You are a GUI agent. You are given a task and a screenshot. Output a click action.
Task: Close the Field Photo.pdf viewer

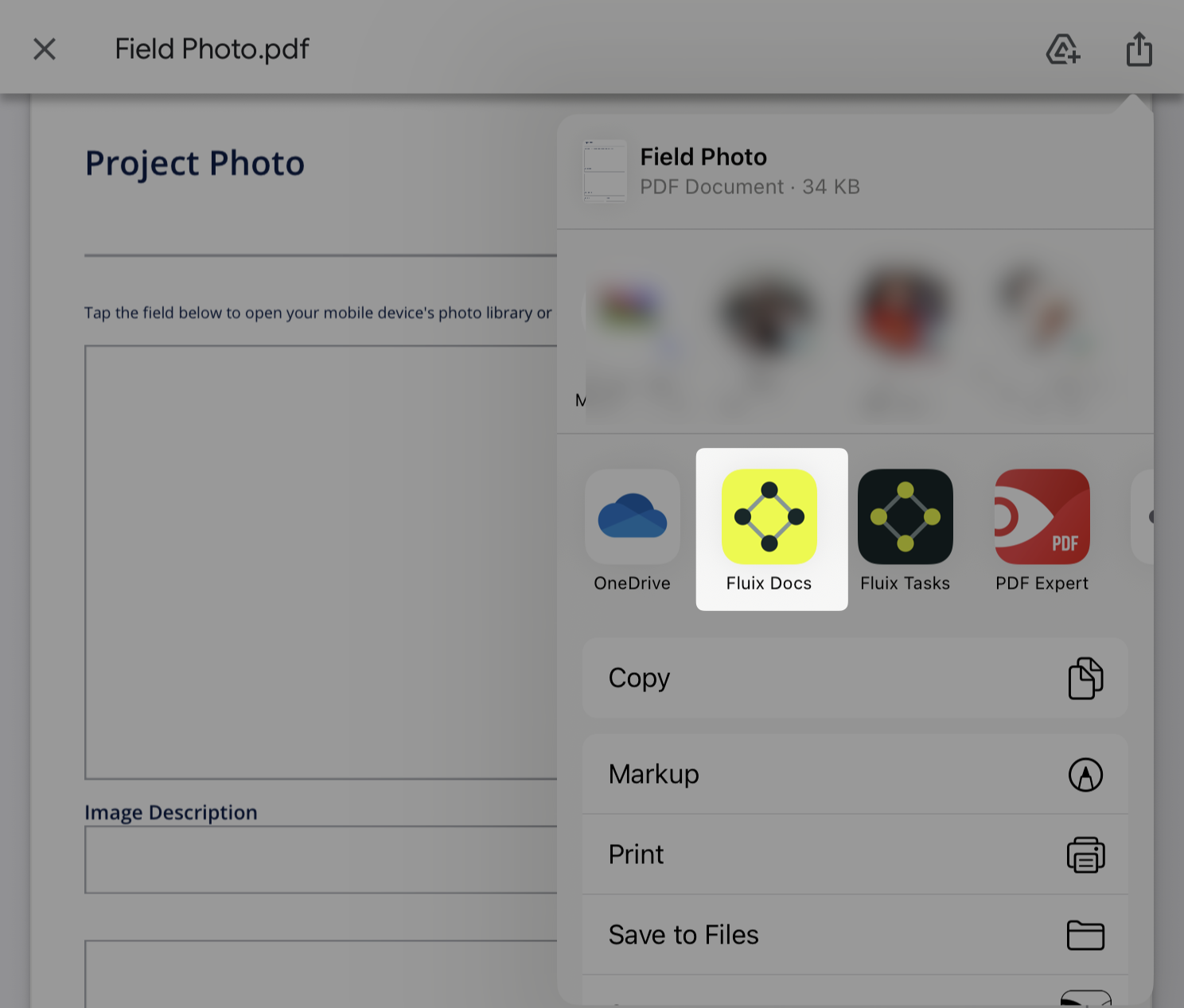pyautogui.click(x=45, y=49)
